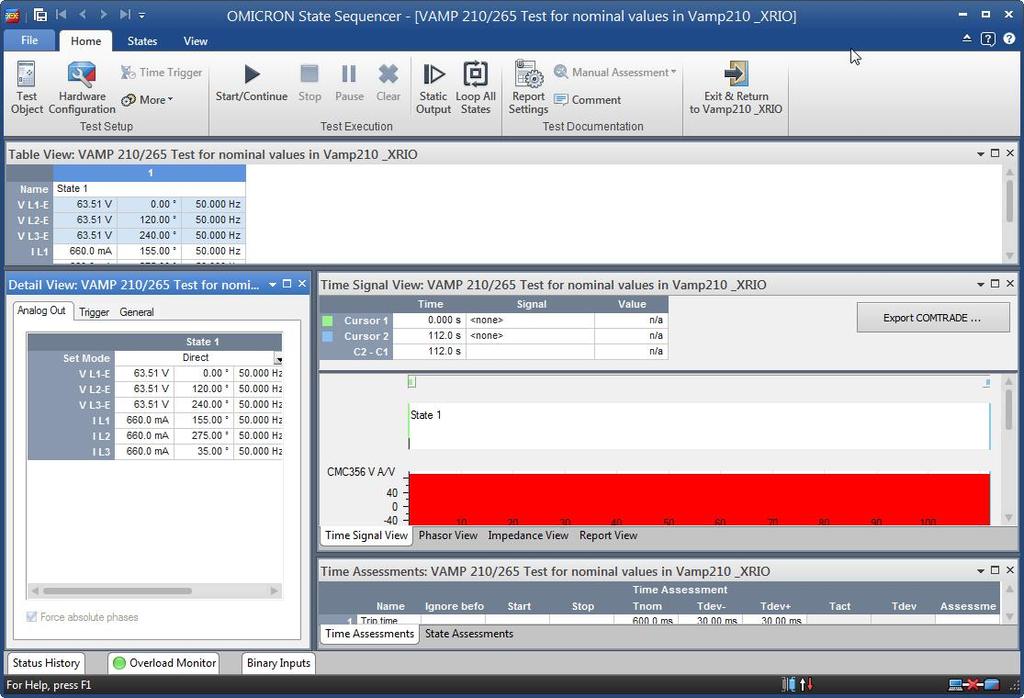Image resolution: width=1024 pixels, height=698 pixels.
Task: Open the Help question mark icon
Action: [x=1009, y=39]
